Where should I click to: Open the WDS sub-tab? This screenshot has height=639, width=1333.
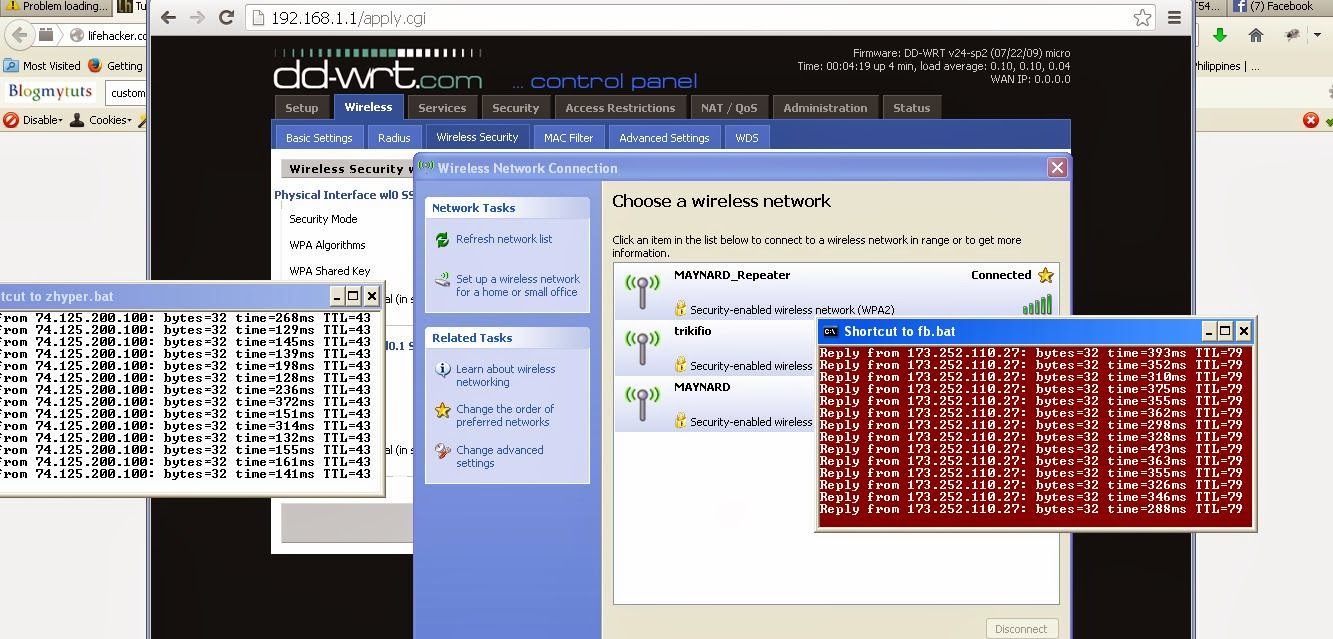point(747,138)
